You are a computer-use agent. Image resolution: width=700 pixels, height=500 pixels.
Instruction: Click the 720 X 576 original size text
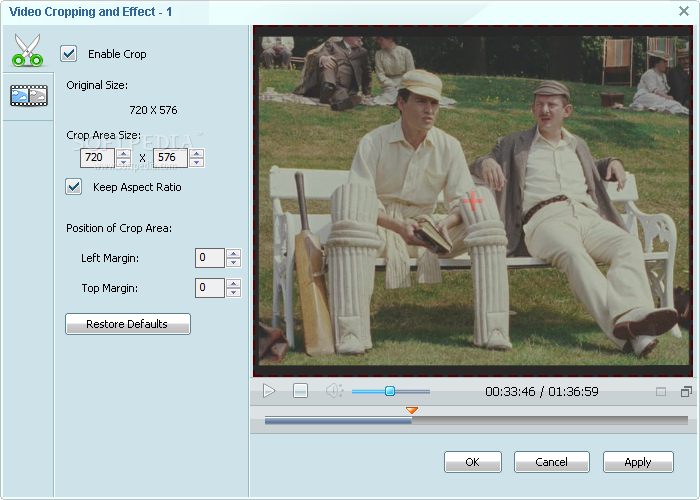pos(153,110)
